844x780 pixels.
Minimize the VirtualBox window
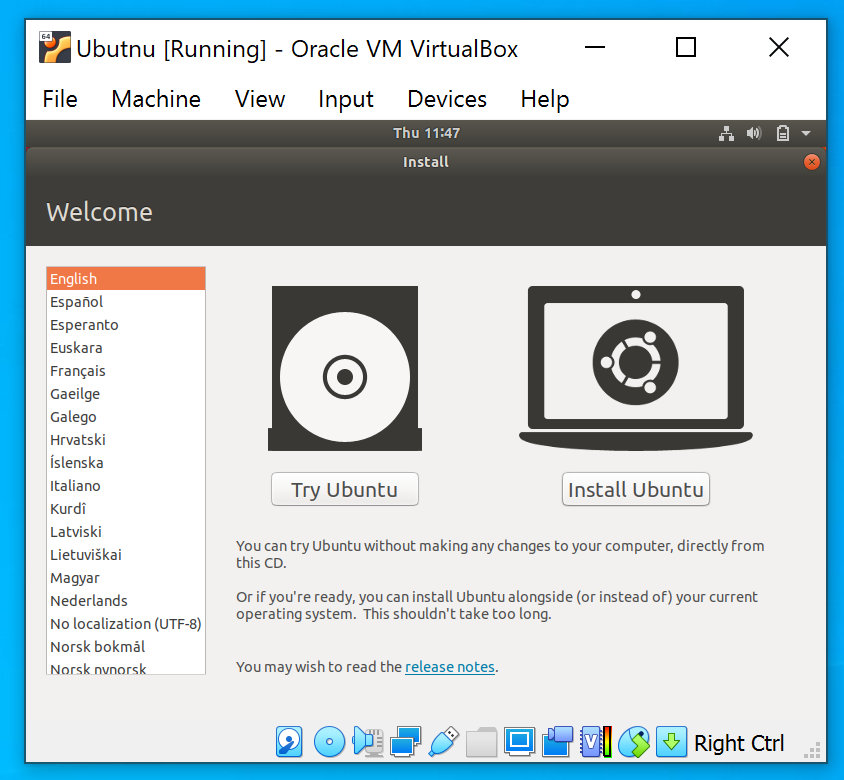coord(595,47)
